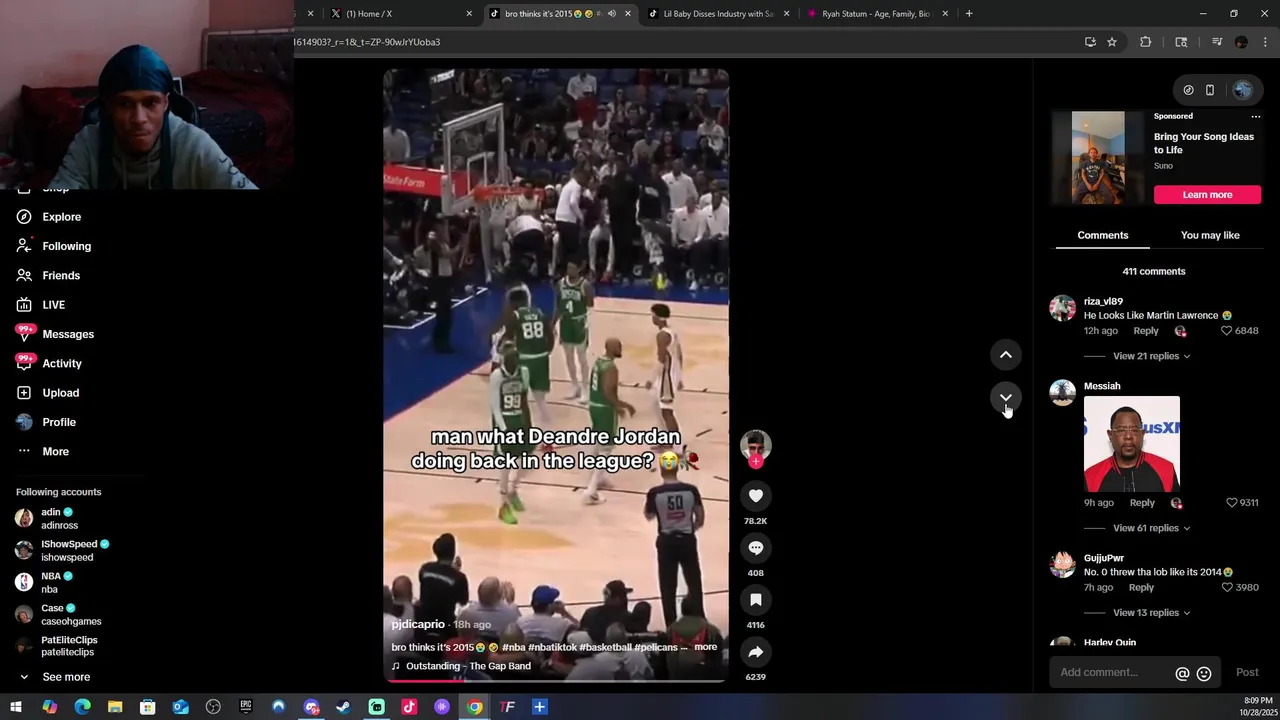
Task: Click the phone app icon in the top-right pill
Action: tap(1210, 90)
